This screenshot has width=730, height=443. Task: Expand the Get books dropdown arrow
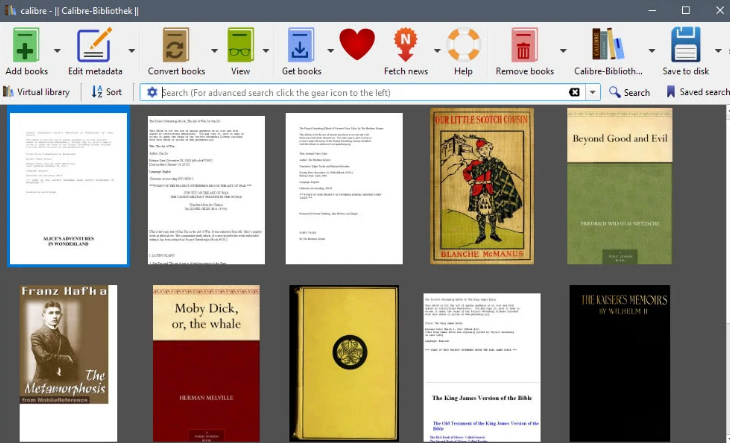pos(331,50)
